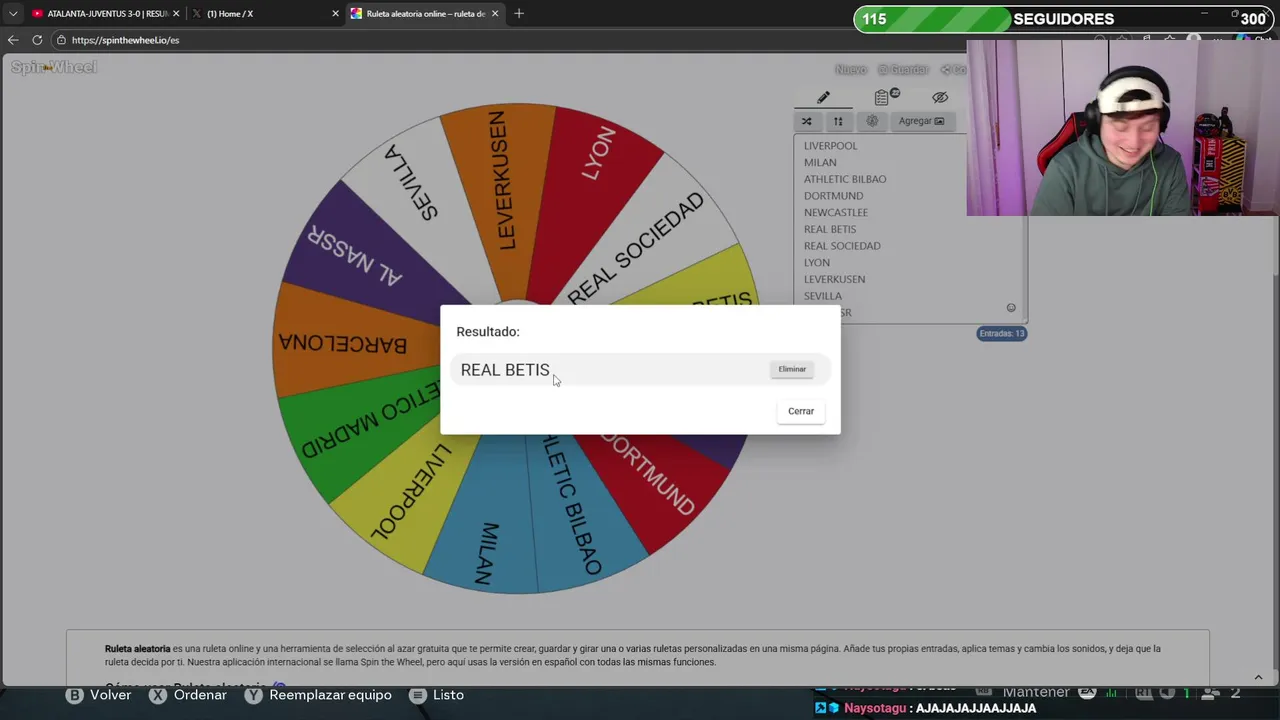Close the Ruleta aleatoria tab
The height and width of the screenshot is (720, 1280).
[x=494, y=14]
